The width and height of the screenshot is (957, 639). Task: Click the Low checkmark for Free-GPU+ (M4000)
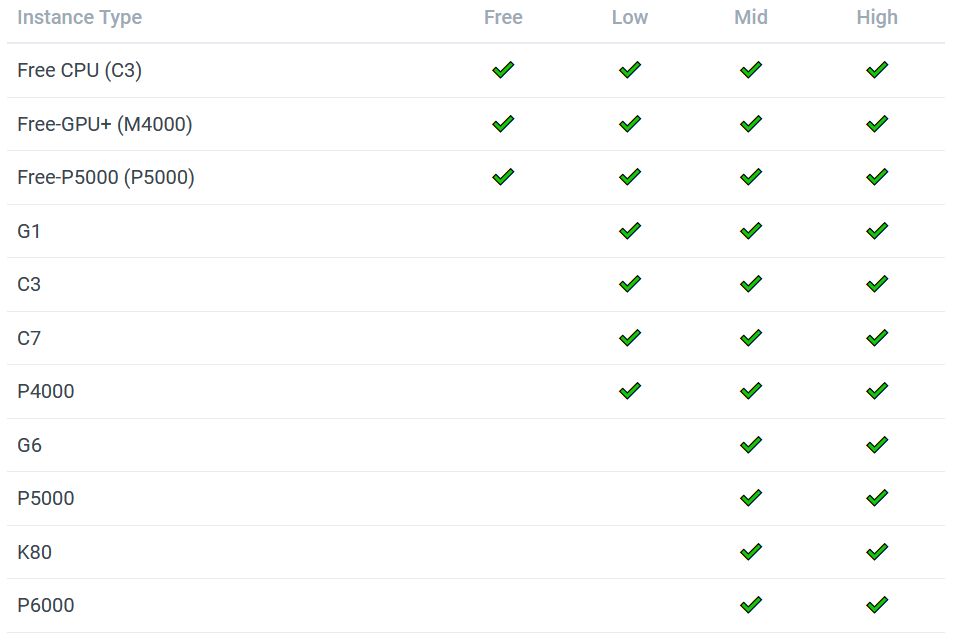click(x=630, y=124)
